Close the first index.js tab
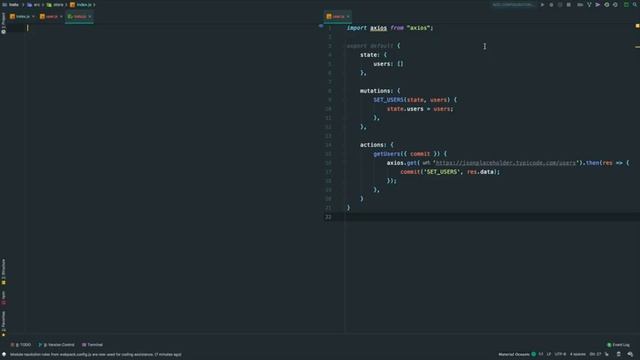This screenshot has width=640, height=360. pos(33,17)
